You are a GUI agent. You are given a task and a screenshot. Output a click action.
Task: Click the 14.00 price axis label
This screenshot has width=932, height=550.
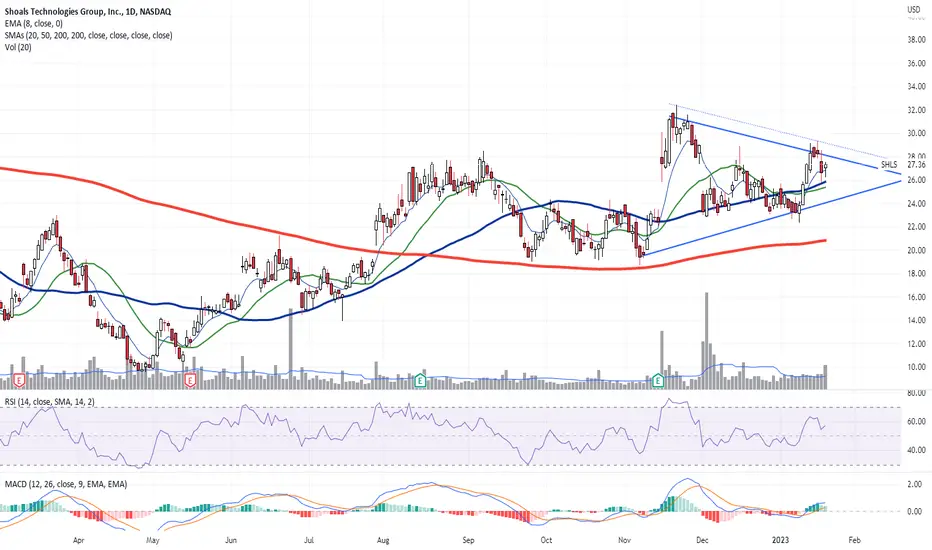pyautogui.click(x=916, y=320)
